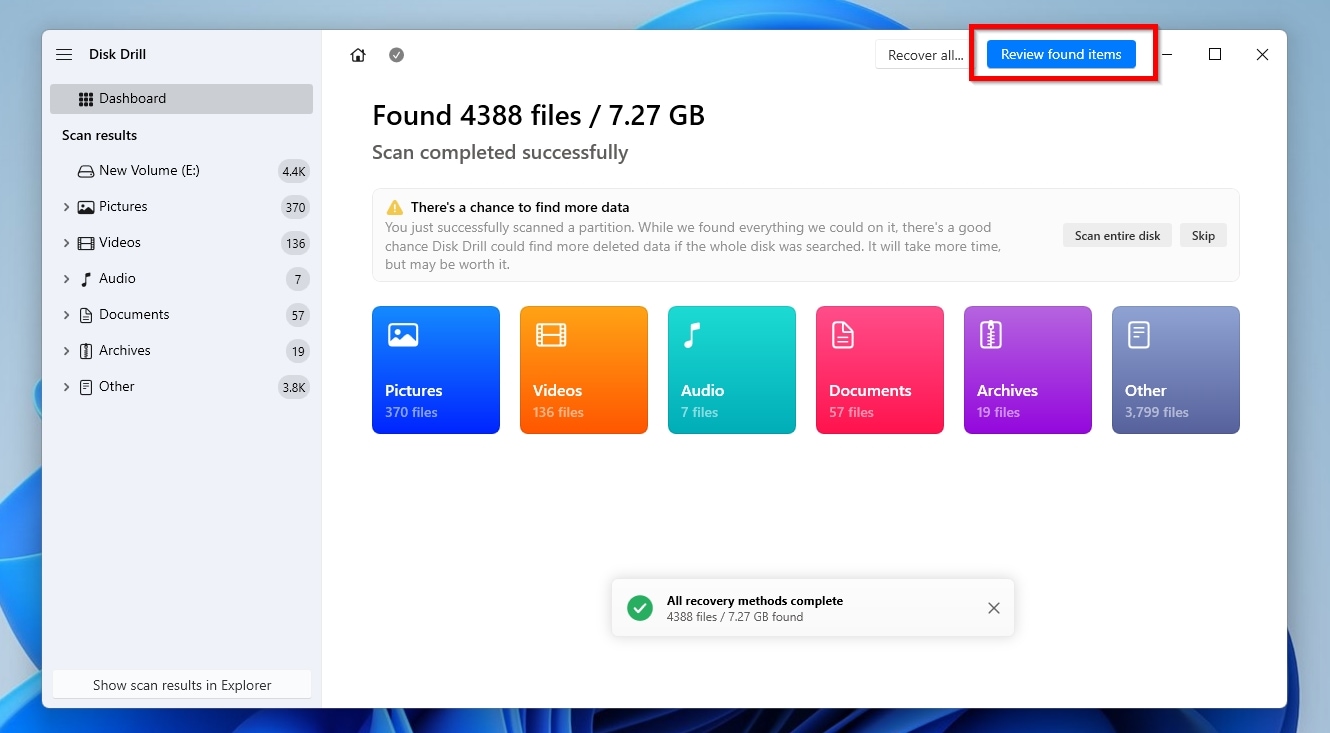Switch to the Dashboard view
The width and height of the screenshot is (1330, 733).
coord(131,98)
